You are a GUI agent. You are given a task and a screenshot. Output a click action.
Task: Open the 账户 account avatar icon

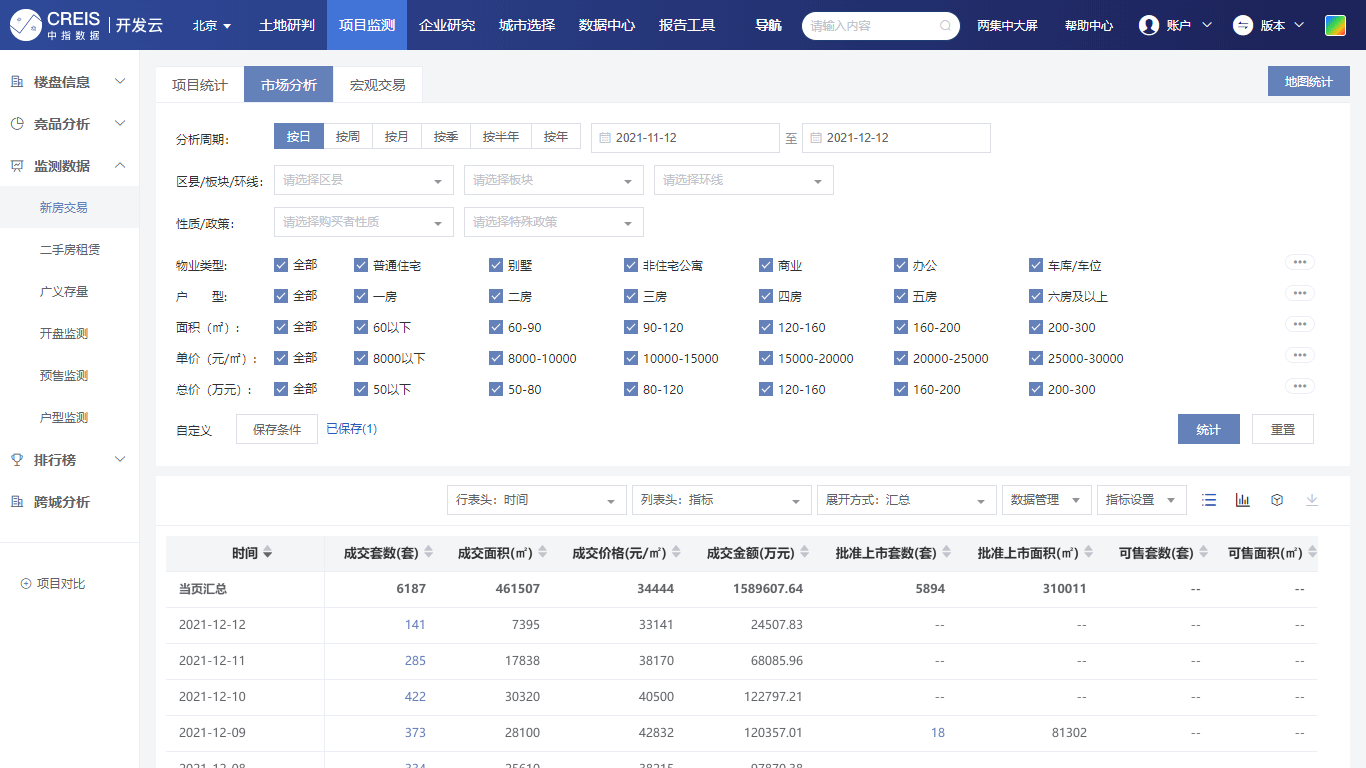coord(1149,25)
